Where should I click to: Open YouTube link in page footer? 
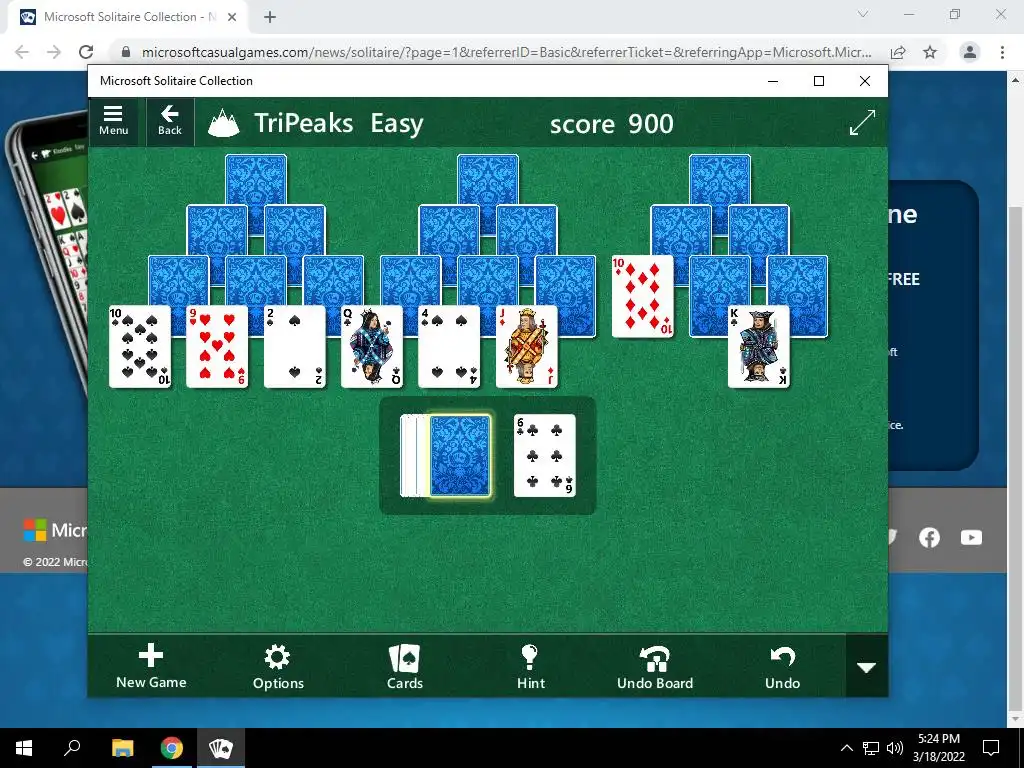point(971,537)
